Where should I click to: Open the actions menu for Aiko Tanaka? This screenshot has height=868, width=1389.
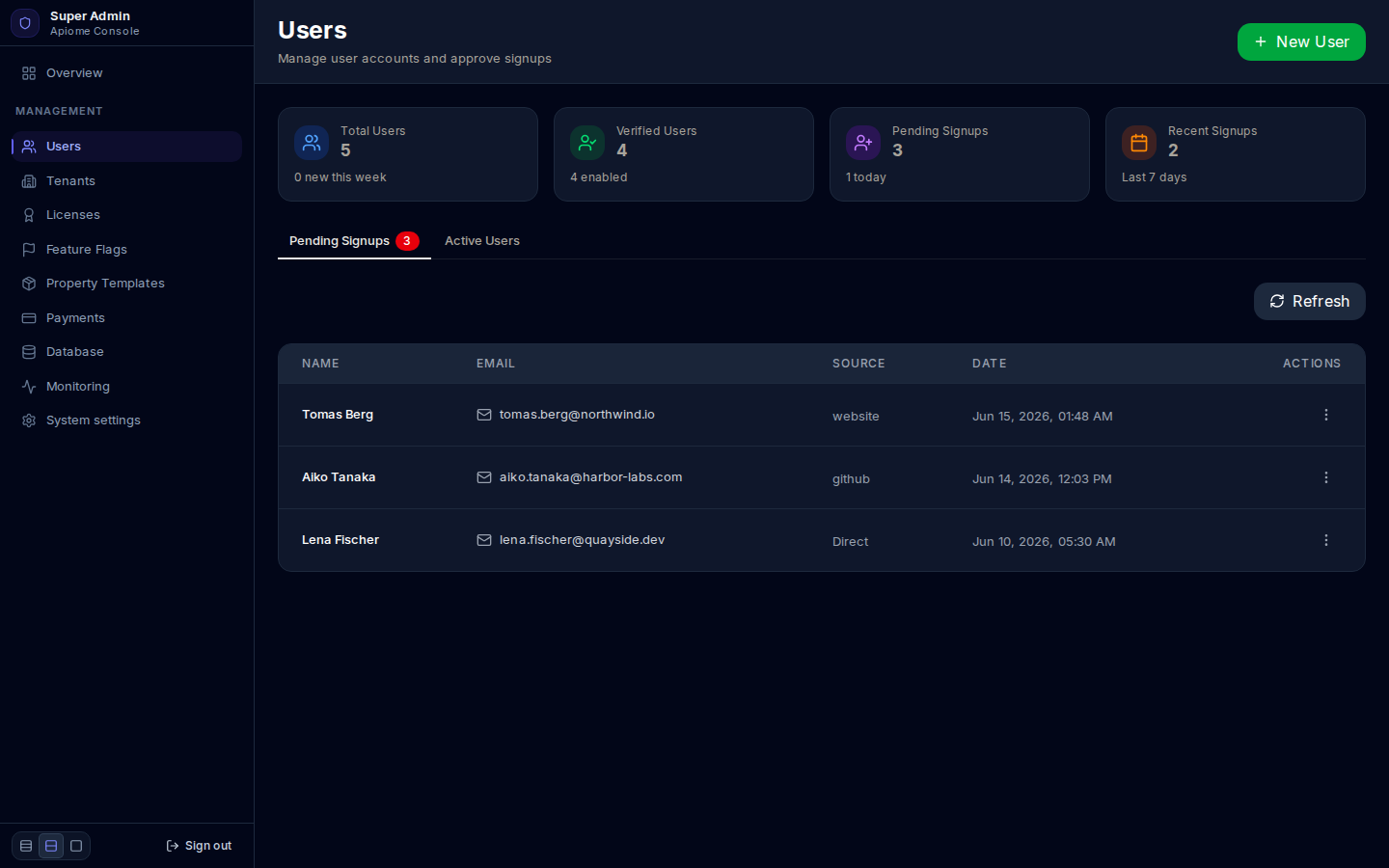(1326, 477)
